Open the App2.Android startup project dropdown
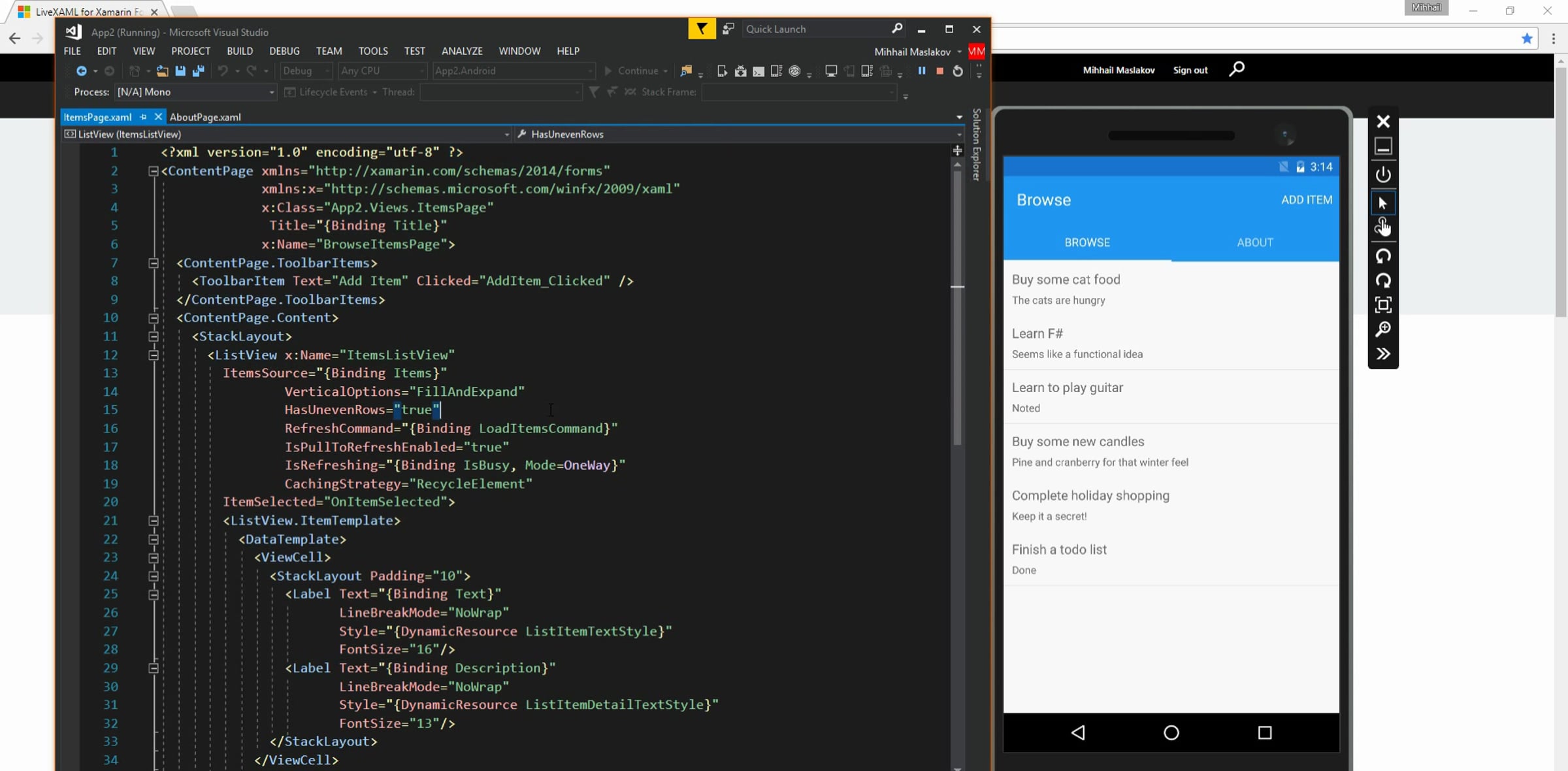1568x771 pixels. pyautogui.click(x=514, y=71)
